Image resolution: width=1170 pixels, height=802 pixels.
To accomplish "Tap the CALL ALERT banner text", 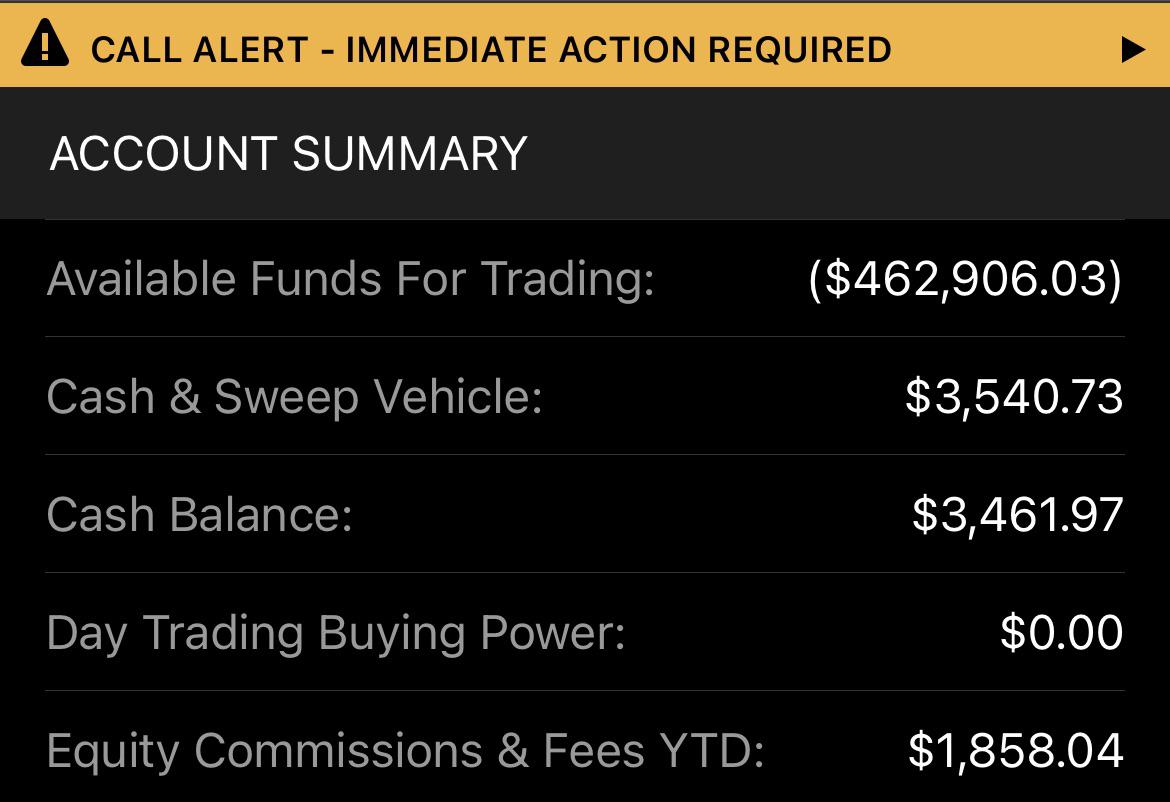I will click(199, 49).
